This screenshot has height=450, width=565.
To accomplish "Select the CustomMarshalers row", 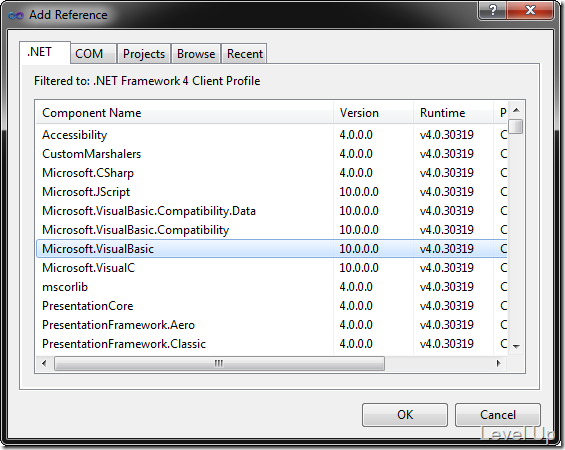I will click(x=271, y=154).
